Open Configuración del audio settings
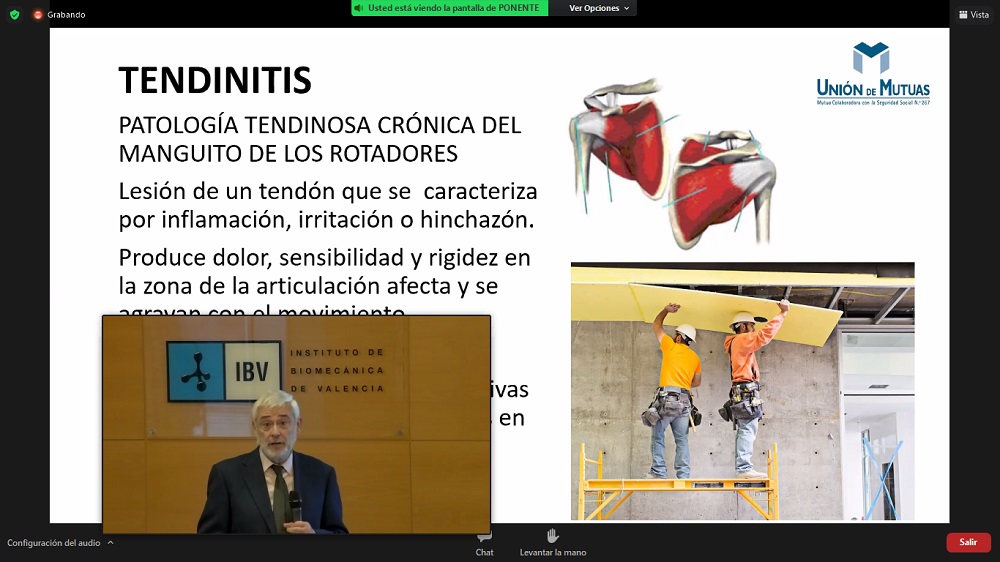Screen dimensions: 1000x562 (x=53, y=542)
